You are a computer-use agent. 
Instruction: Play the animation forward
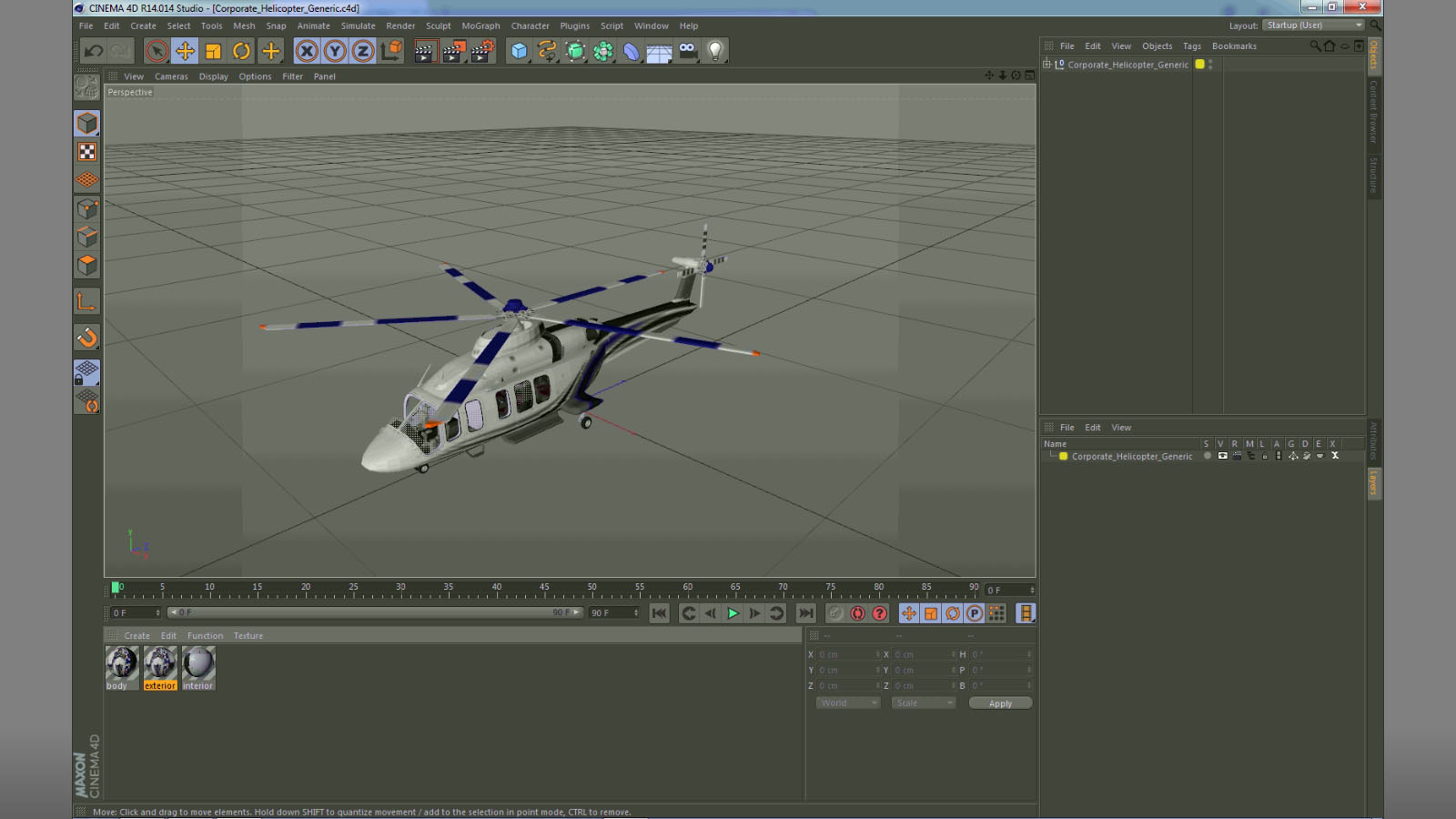[733, 613]
